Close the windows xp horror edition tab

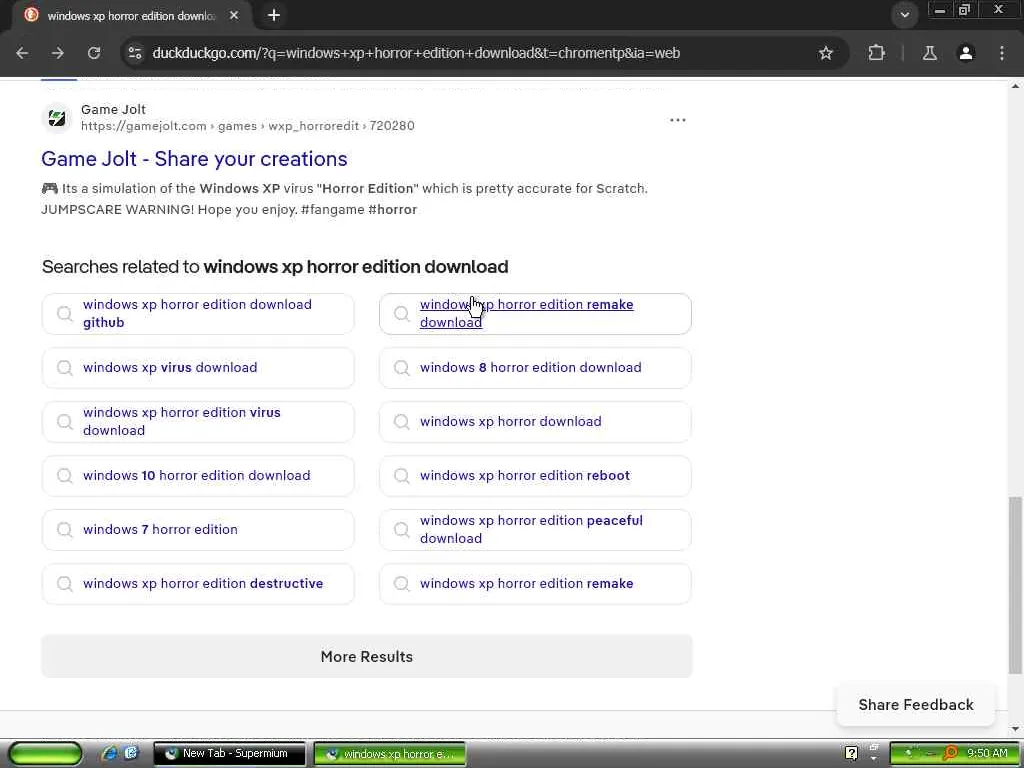(x=234, y=16)
